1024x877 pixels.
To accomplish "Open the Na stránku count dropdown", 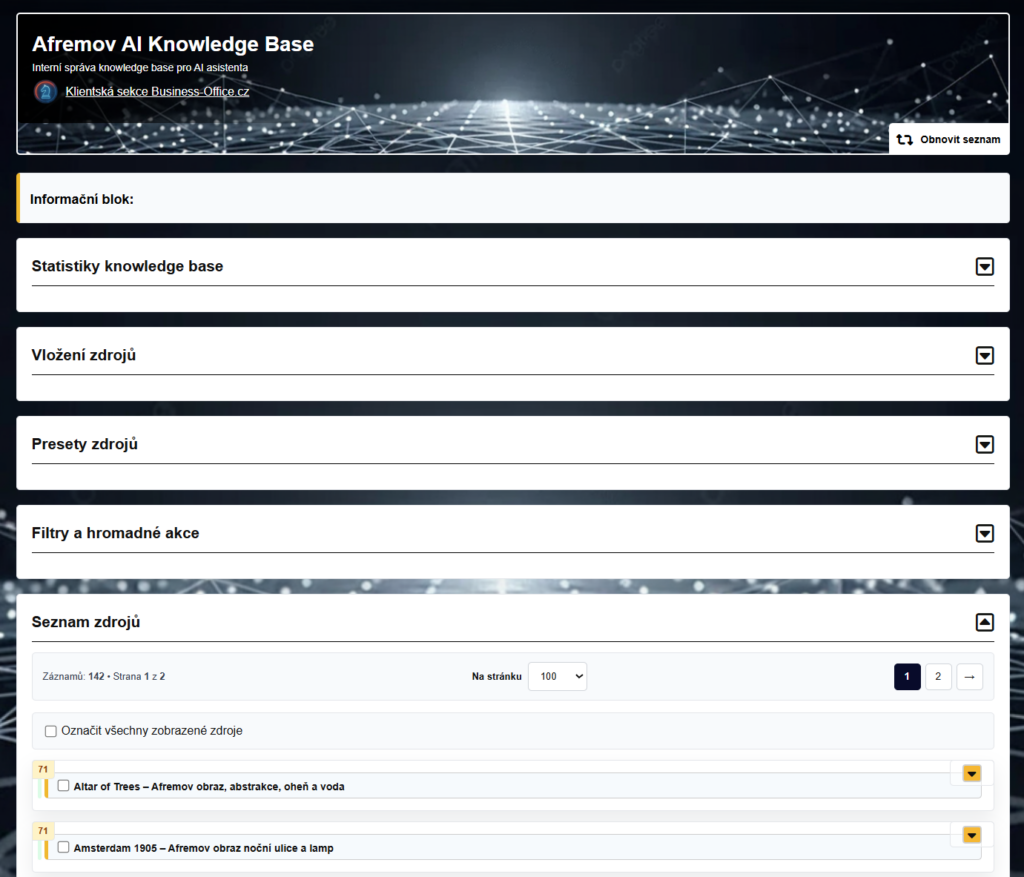I will tap(557, 677).
